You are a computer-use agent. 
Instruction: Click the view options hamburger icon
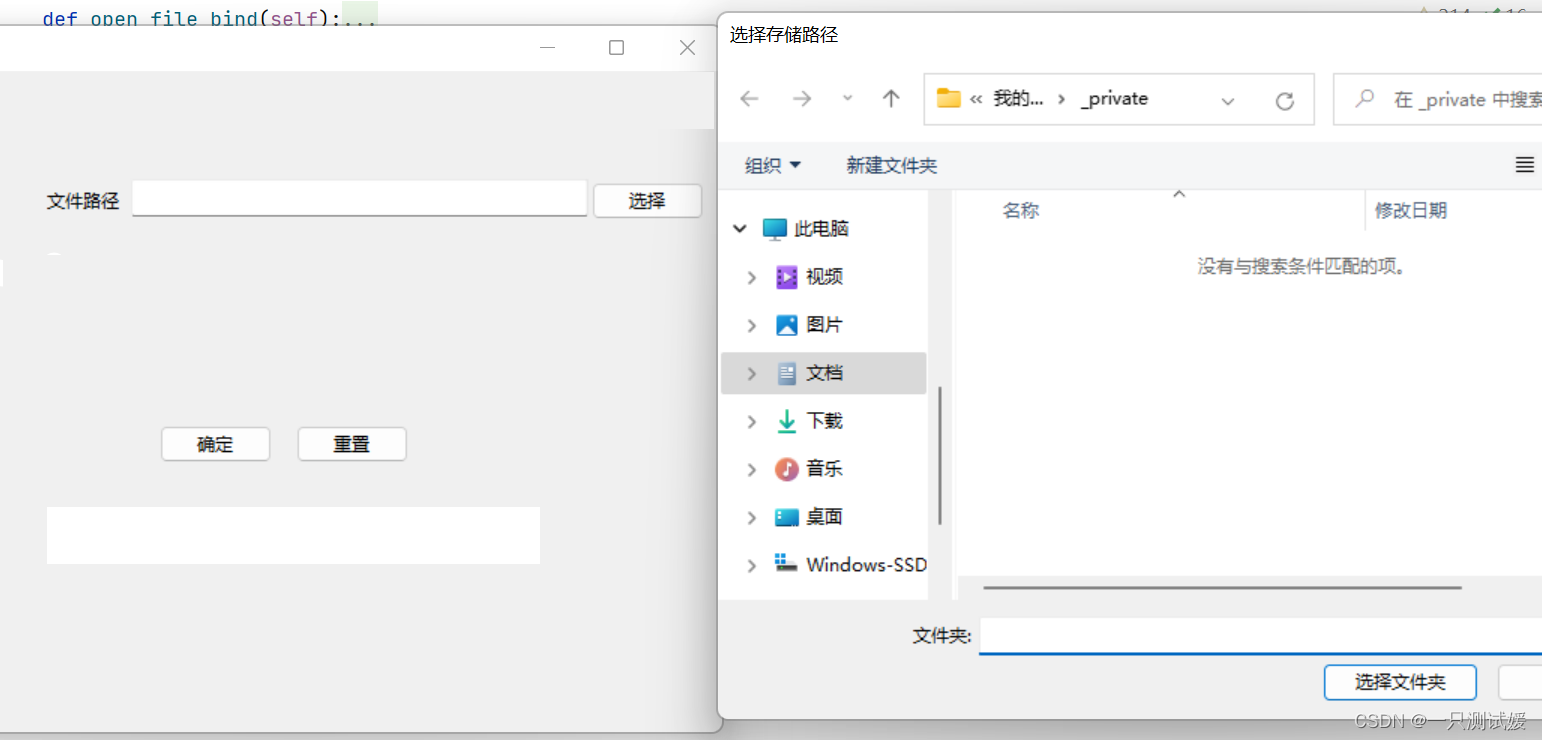tap(1524, 165)
